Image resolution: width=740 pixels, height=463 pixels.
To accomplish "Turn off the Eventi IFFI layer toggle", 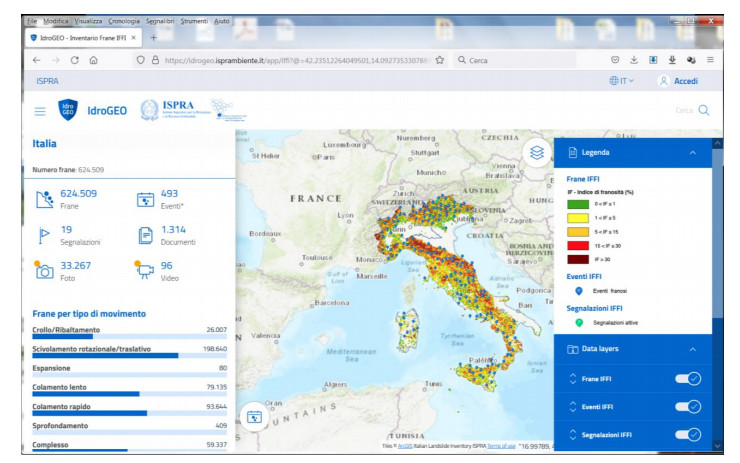I will [687, 407].
